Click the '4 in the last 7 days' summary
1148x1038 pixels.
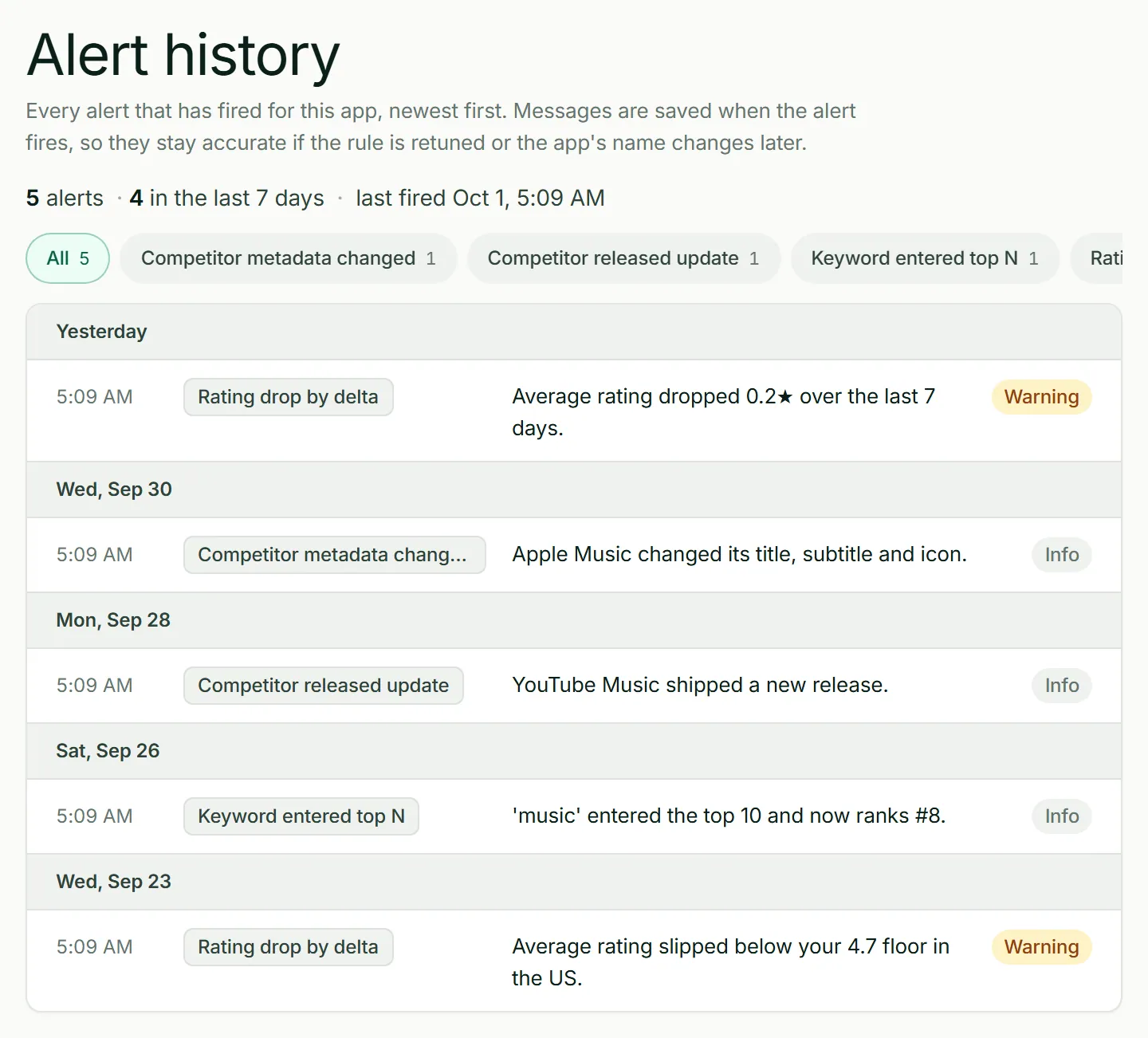pyautogui.click(x=227, y=198)
